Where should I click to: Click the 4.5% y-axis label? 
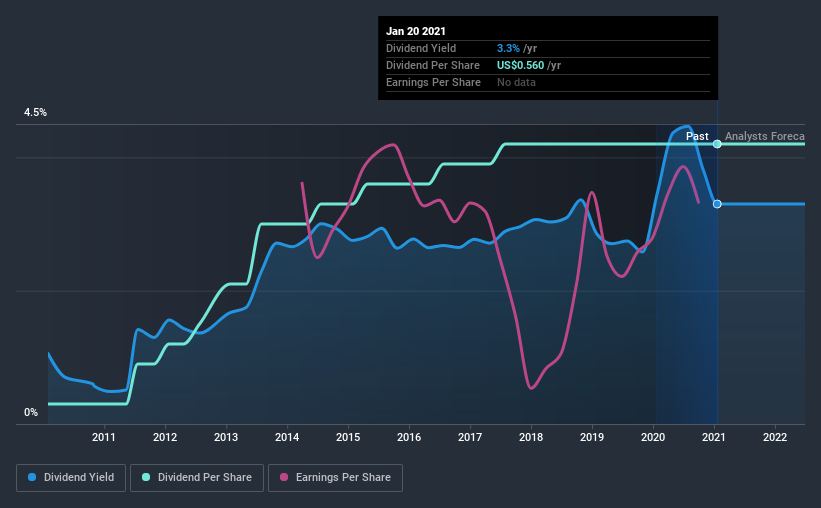point(35,113)
